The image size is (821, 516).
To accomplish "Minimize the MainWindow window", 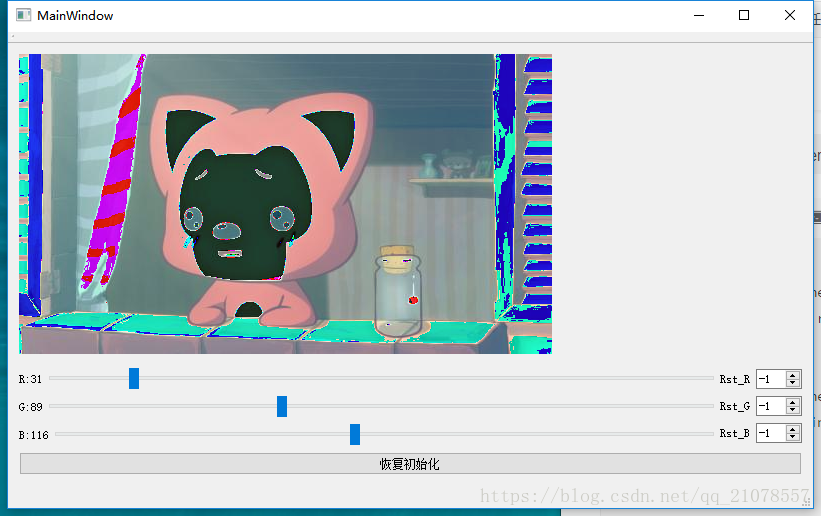I will click(699, 15).
